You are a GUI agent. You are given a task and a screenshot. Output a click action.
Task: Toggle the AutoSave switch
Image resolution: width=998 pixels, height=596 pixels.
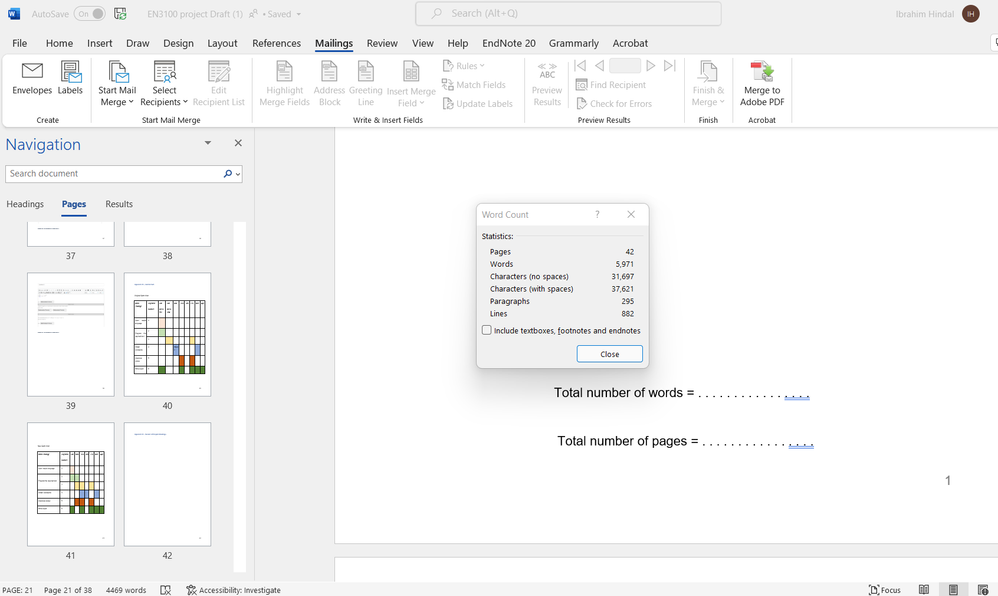click(89, 14)
